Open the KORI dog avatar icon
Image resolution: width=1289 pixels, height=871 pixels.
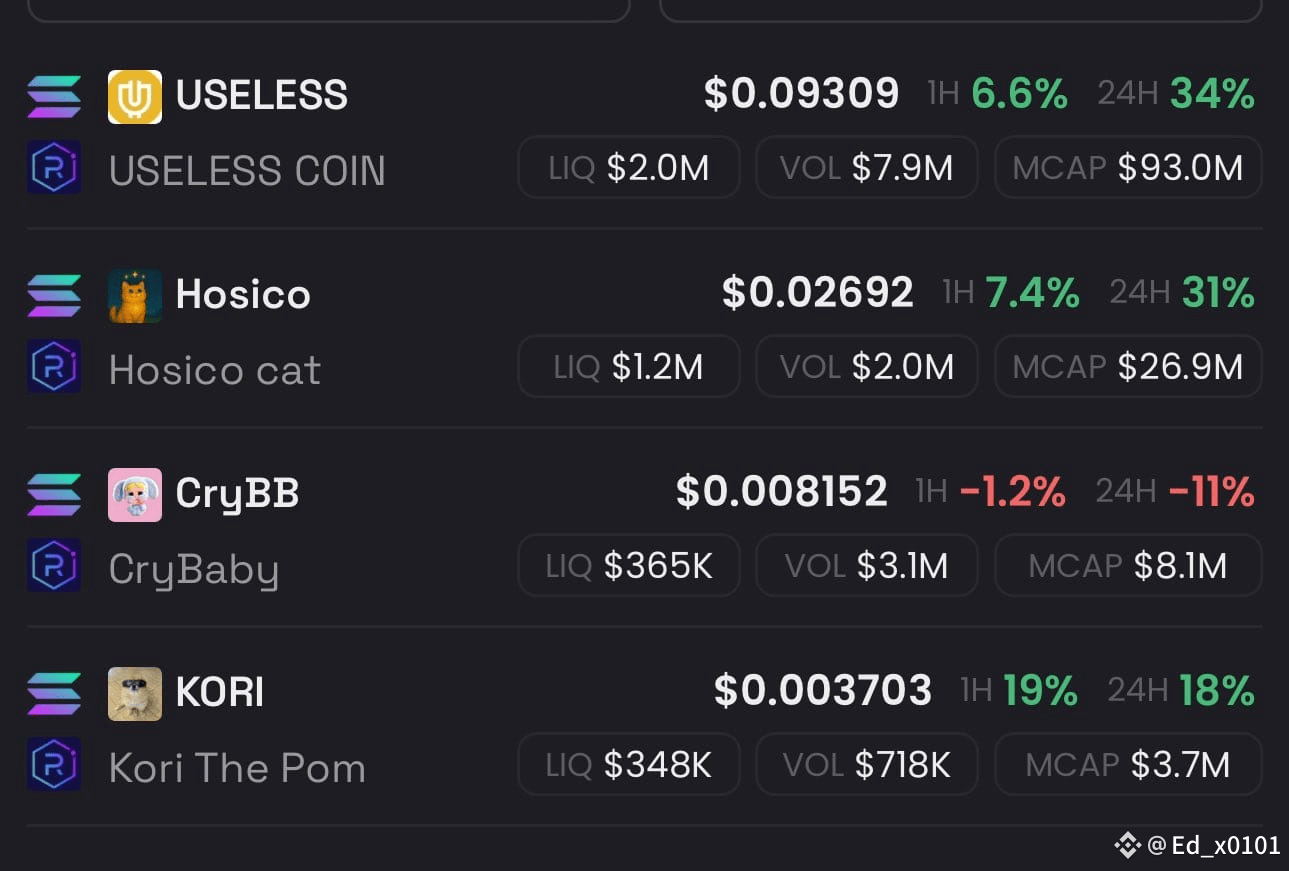pyautogui.click(x=135, y=694)
